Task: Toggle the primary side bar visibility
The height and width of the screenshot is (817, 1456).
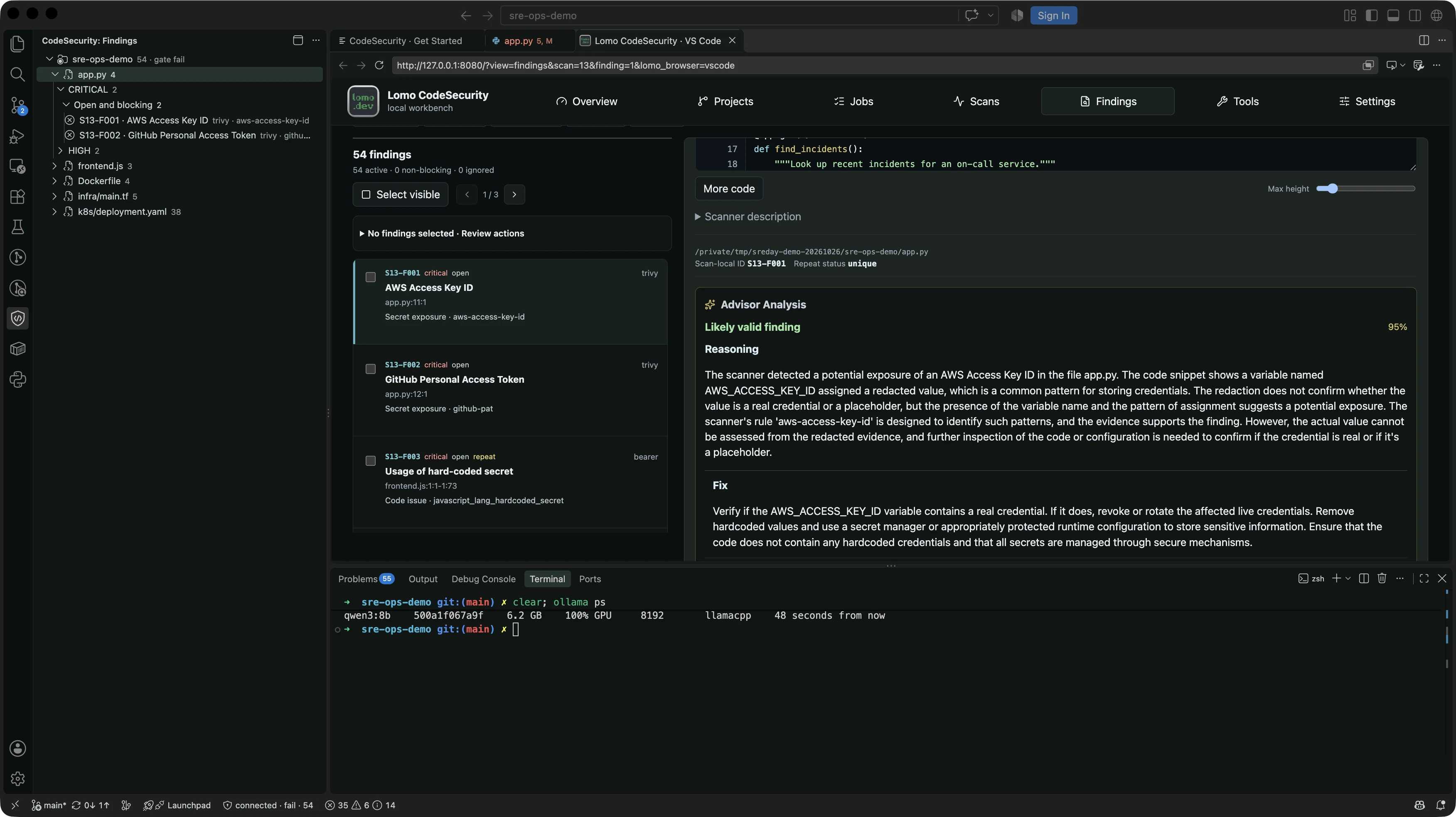Action: pyautogui.click(x=1371, y=15)
